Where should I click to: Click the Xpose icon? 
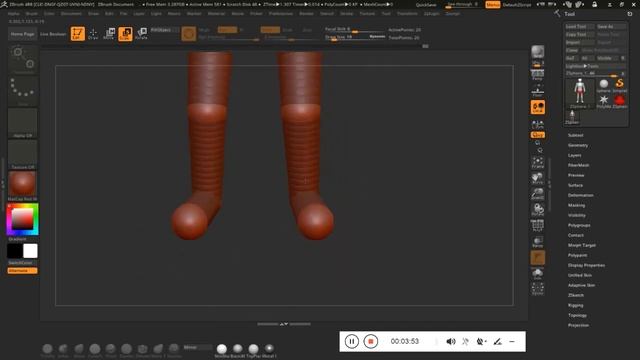pyautogui.click(x=538, y=289)
